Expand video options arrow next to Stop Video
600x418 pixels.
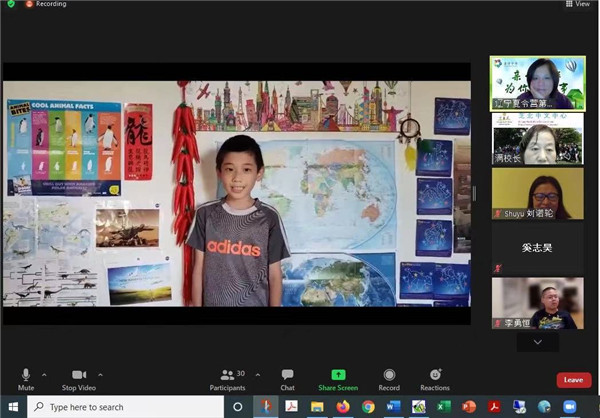[x=103, y=374]
